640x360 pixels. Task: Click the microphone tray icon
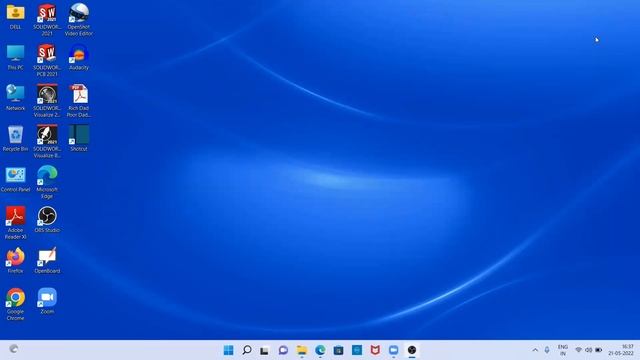547,350
